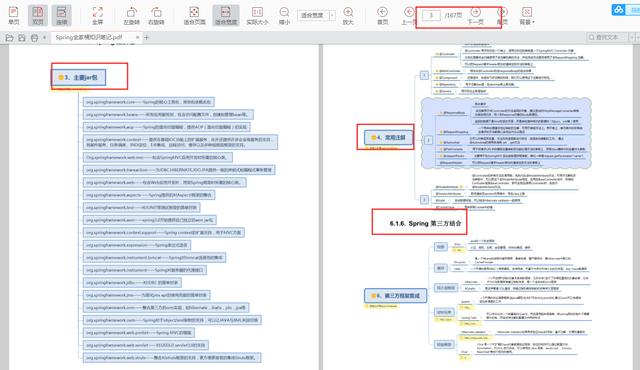Viewport: 640px width, 370px height.
Task: Zoom out with the 缩小 button
Action: (284, 16)
